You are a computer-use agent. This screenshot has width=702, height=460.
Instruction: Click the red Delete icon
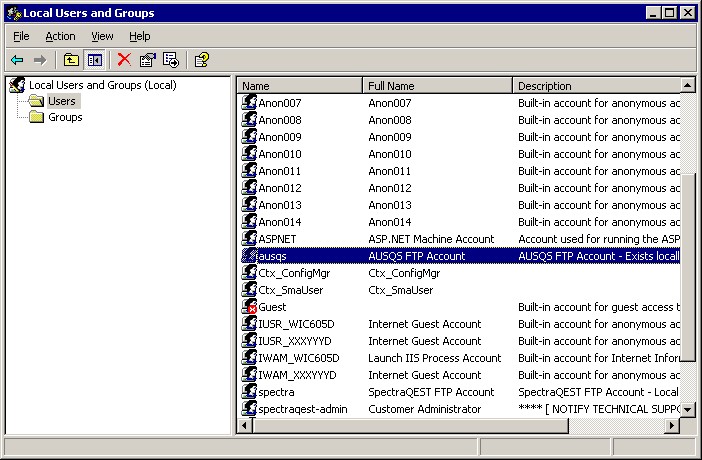tap(124, 60)
